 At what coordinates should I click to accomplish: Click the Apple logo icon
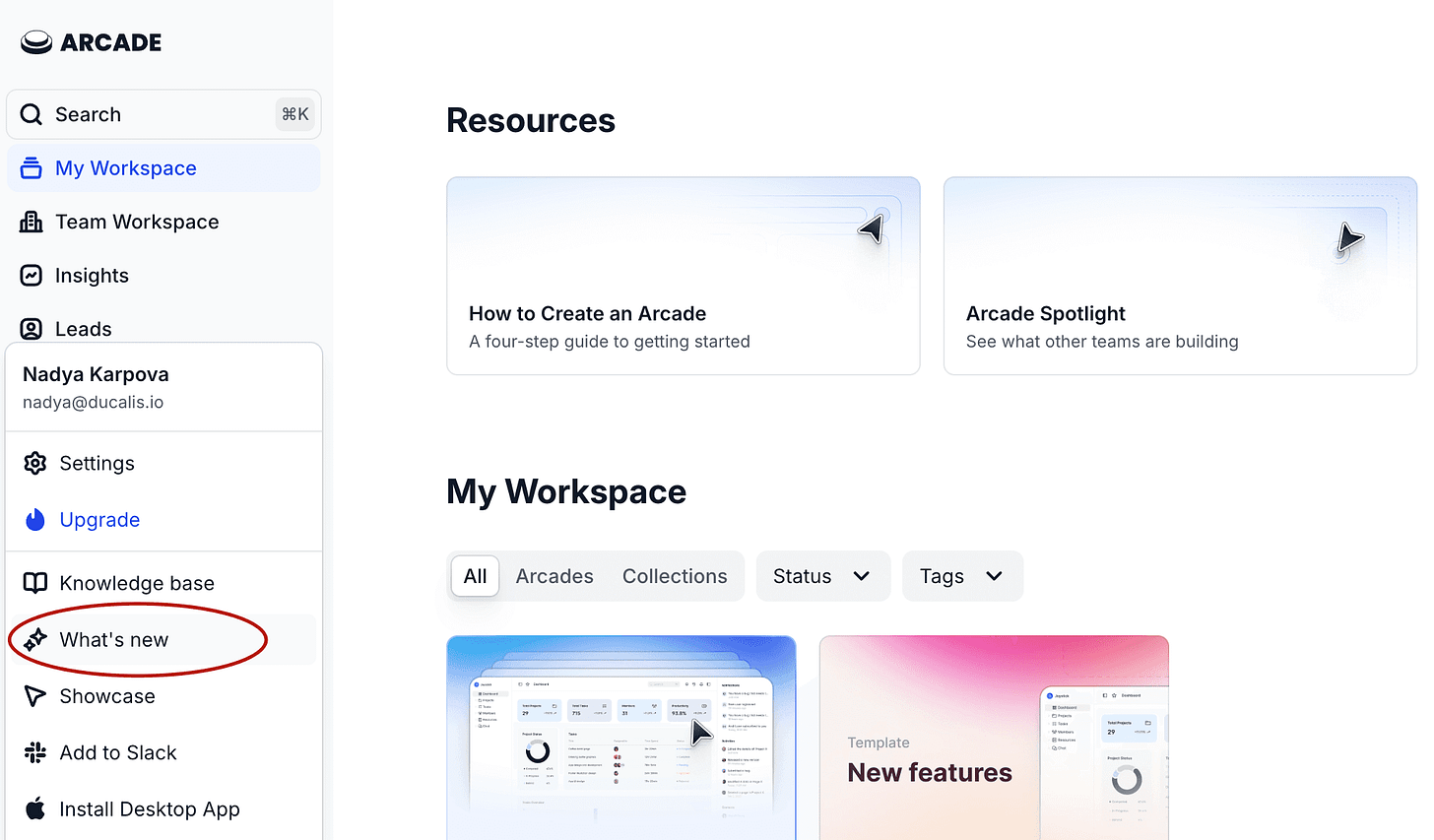pyautogui.click(x=35, y=808)
